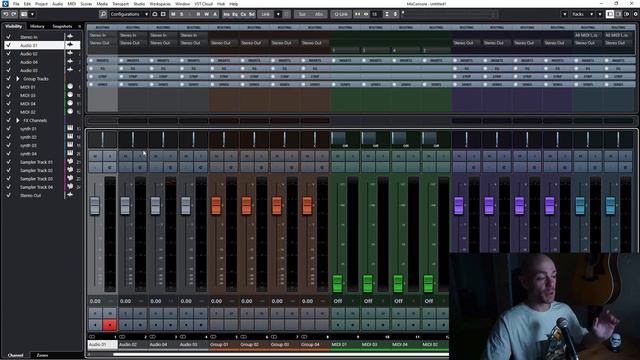Deactivate all Mute states with M button
The image size is (640, 360).
coord(173,14)
